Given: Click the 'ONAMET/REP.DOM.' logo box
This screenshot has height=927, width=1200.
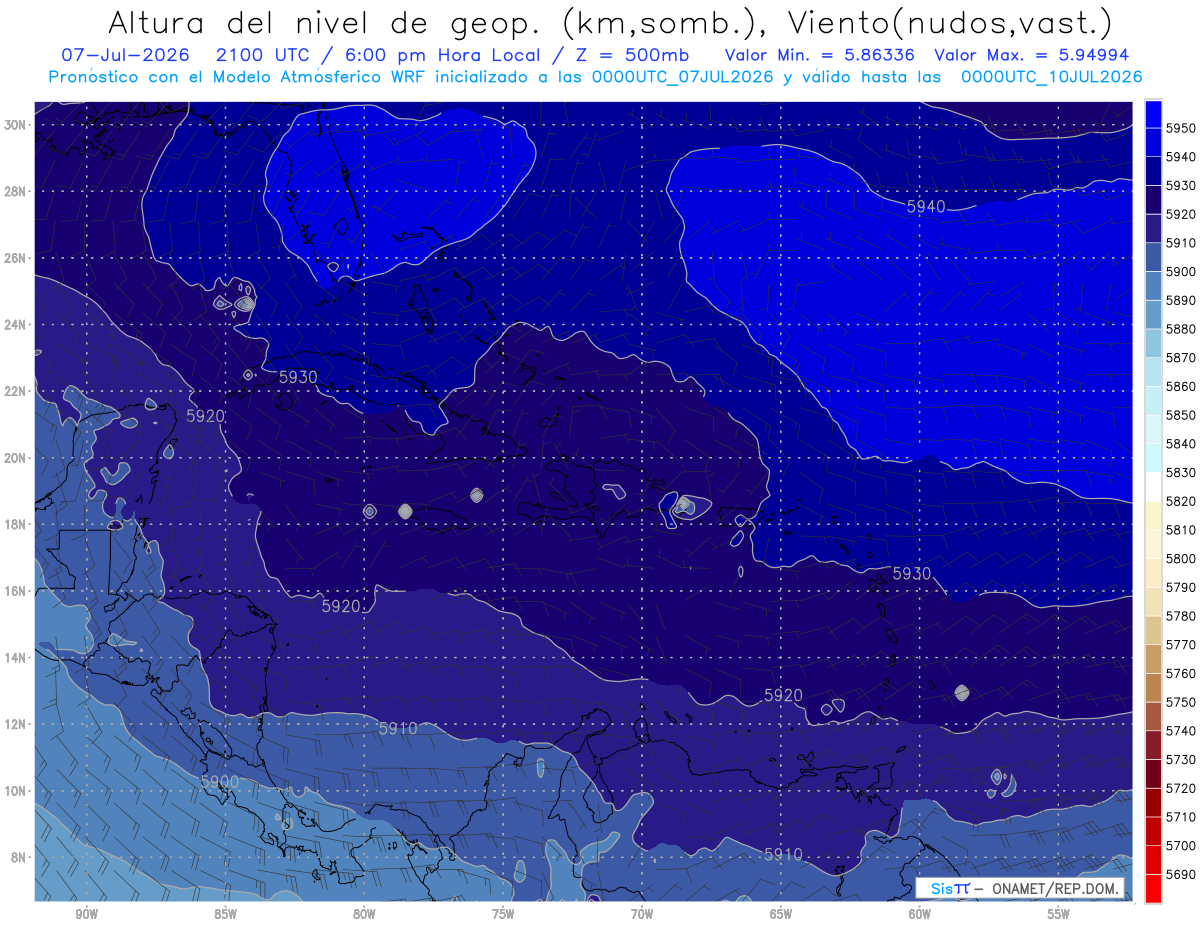Looking at the screenshot, I should pyautogui.click(x=1019, y=888).
